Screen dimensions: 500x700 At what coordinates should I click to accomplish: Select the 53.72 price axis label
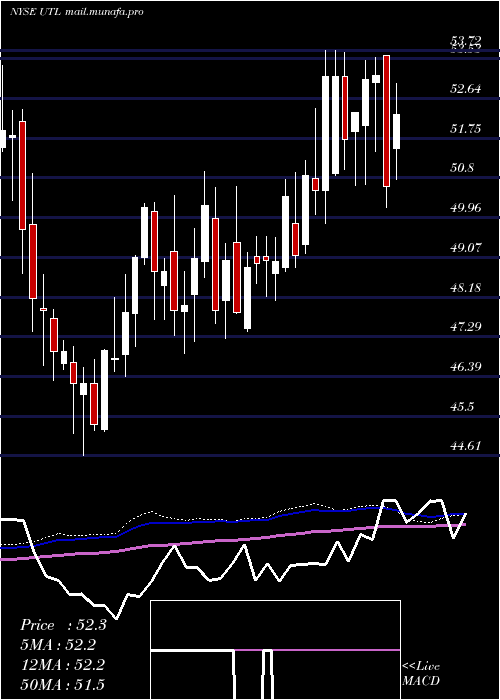tap(466, 41)
